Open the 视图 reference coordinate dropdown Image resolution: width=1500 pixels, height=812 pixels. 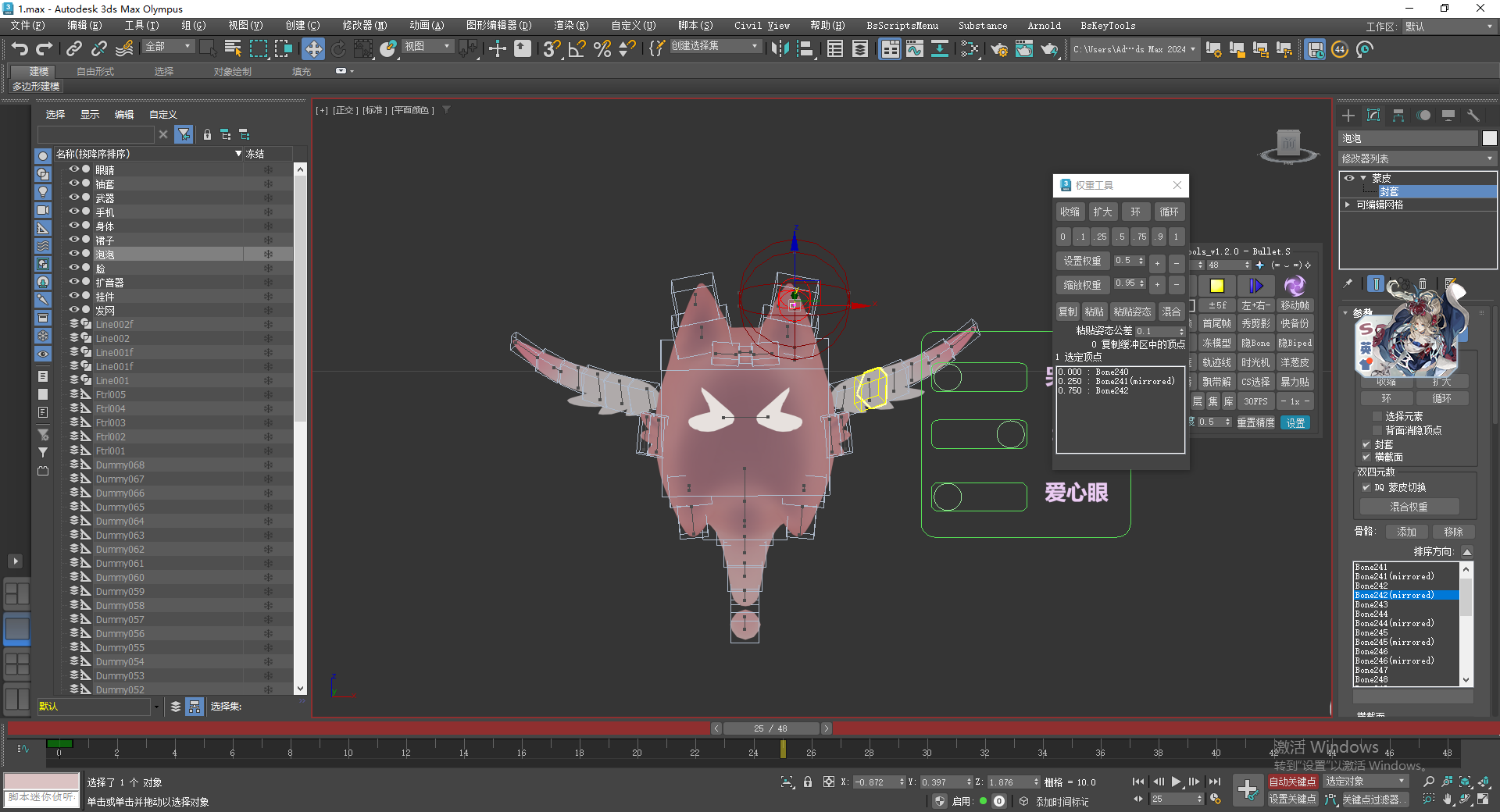(x=427, y=47)
